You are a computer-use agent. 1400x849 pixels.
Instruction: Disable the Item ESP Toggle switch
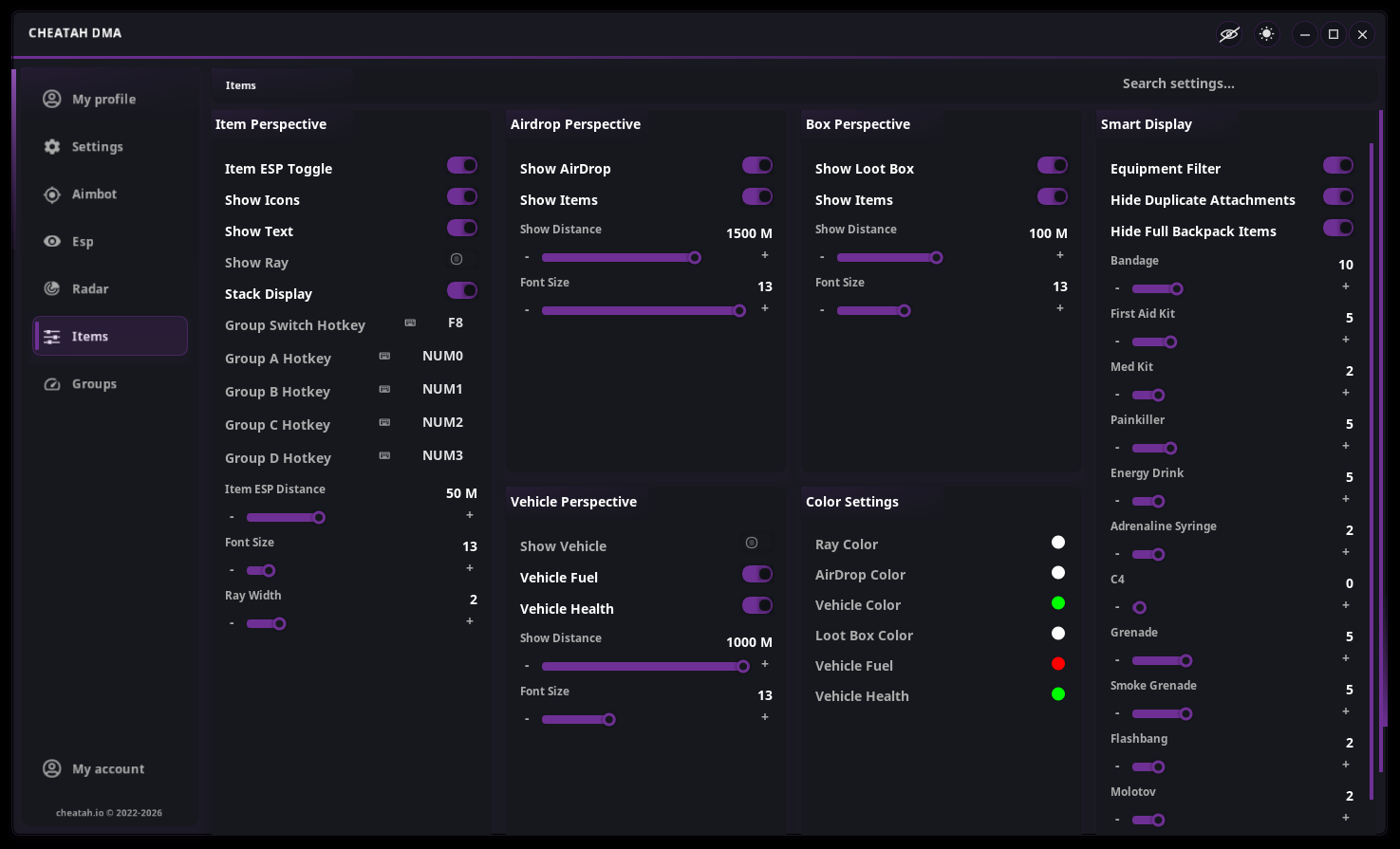[x=462, y=166]
